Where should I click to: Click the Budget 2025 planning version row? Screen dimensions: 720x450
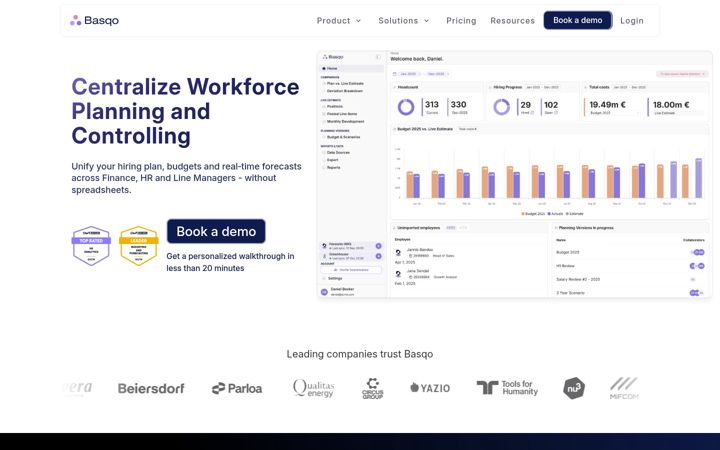[630, 252]
